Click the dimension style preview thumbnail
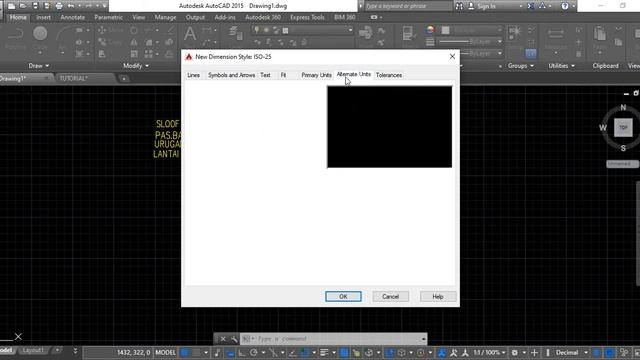The height and width of the screenshot is (360, 640). [389, 127]
